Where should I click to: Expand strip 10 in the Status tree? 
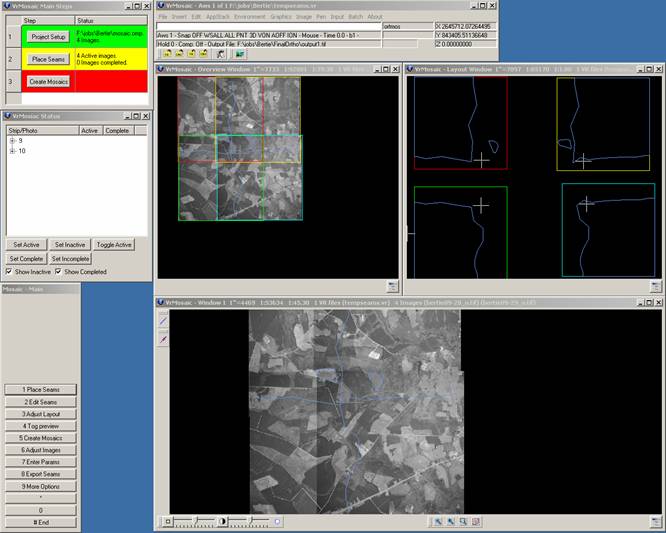point(12,151)
